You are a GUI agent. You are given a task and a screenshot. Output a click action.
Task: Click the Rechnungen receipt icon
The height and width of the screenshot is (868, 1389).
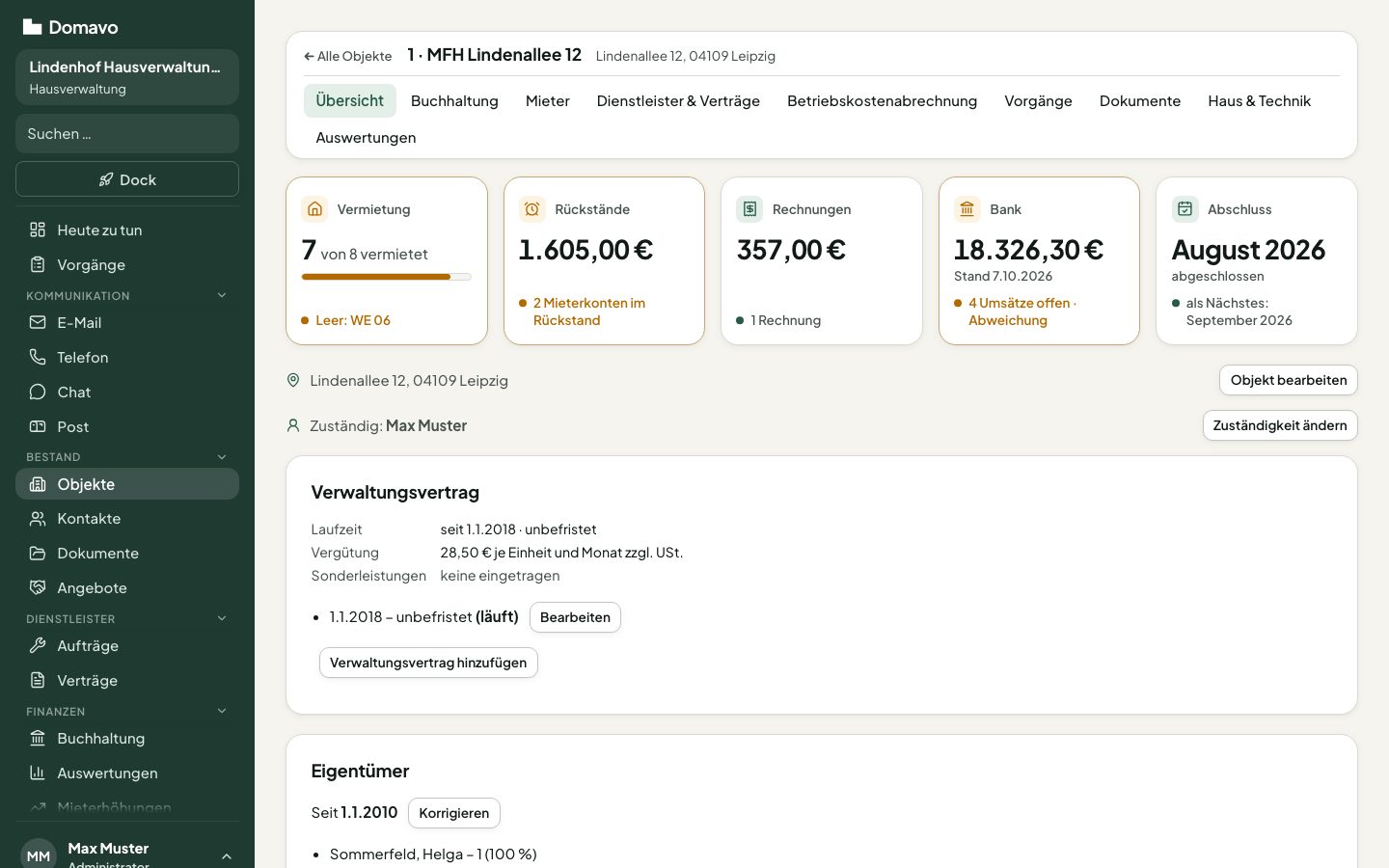tap(749, 209)
